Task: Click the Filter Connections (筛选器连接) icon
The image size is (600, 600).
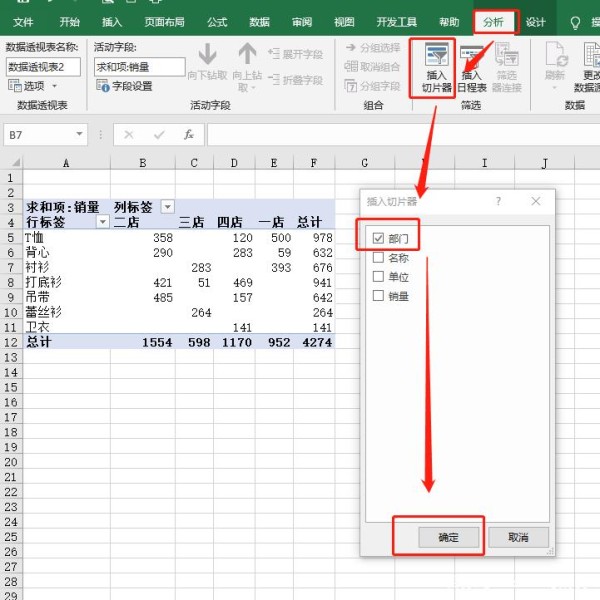Action: [506, 68]
